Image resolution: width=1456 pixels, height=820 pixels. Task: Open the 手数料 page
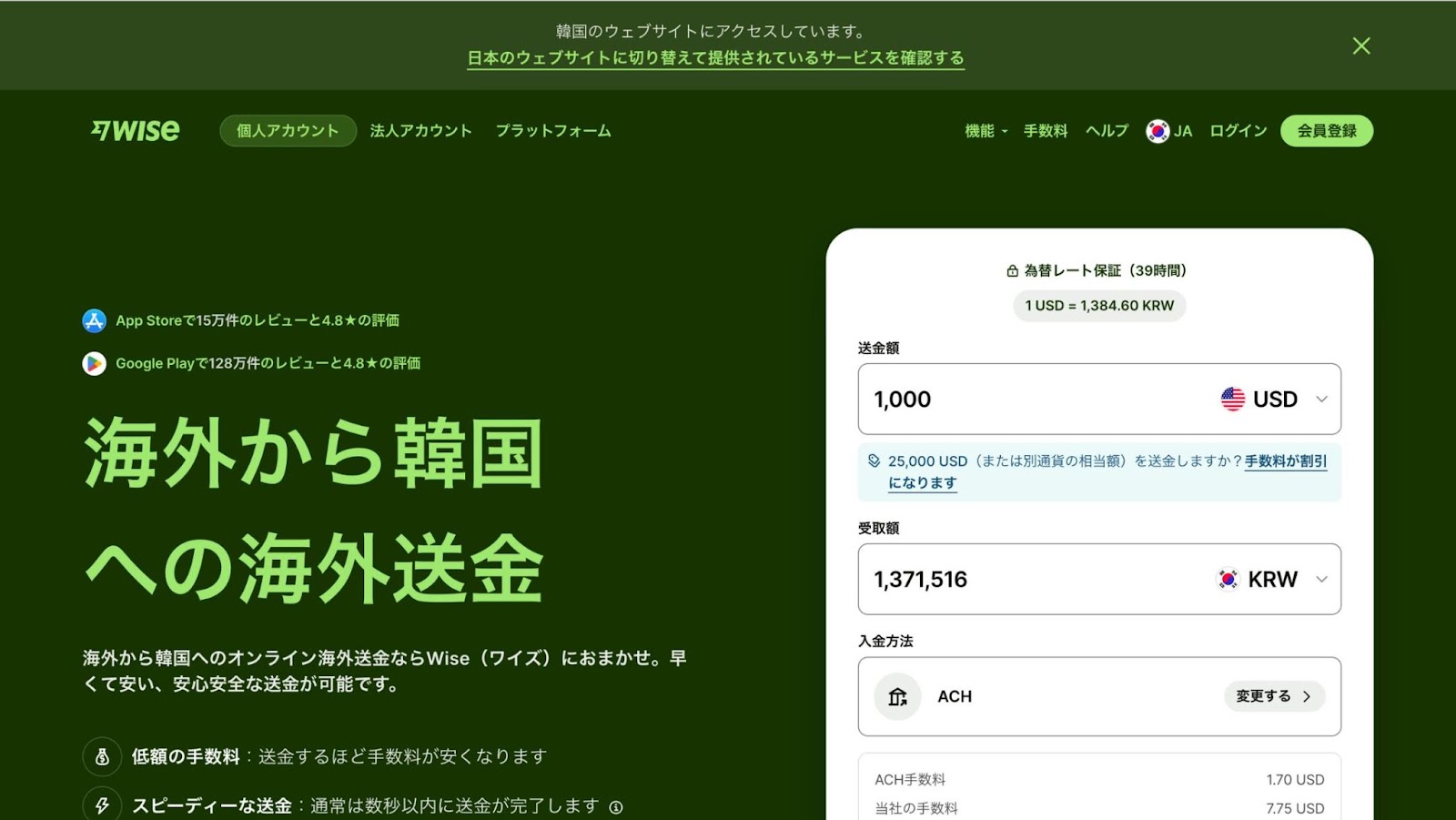pos(1046,131)
